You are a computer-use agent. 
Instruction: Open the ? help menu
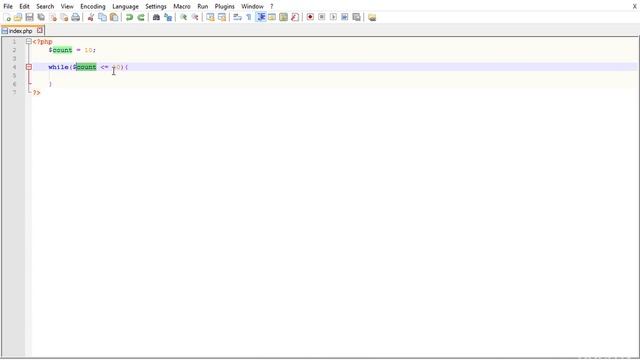[x=271, y=7]
